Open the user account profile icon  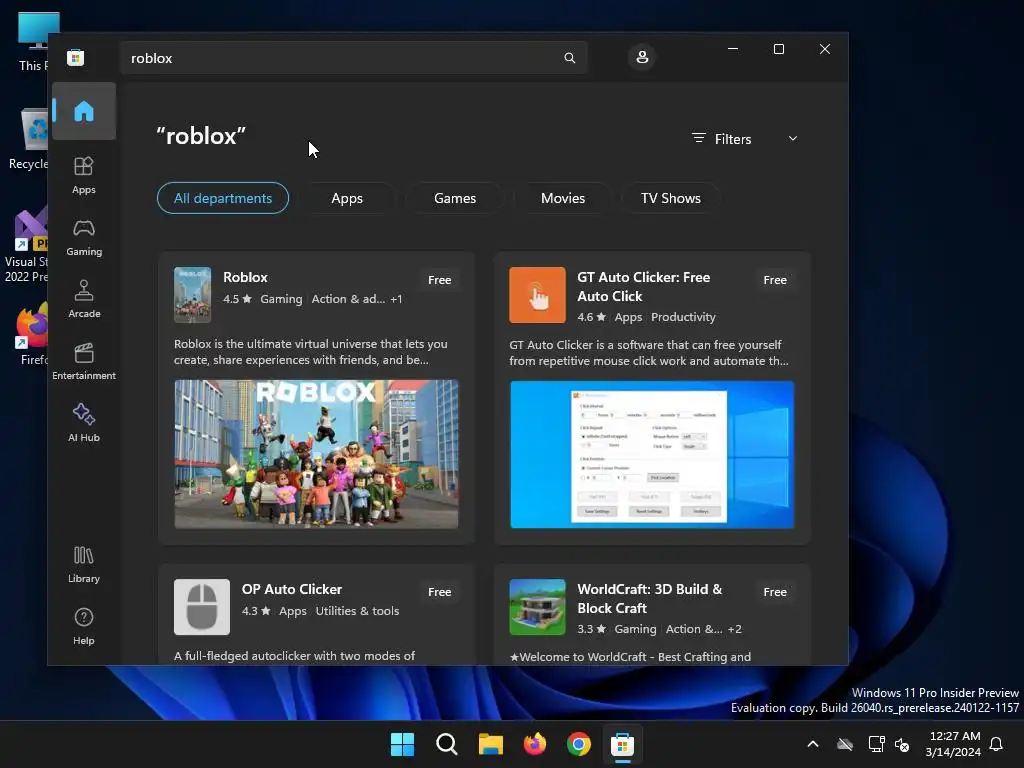tap(642, 57)
